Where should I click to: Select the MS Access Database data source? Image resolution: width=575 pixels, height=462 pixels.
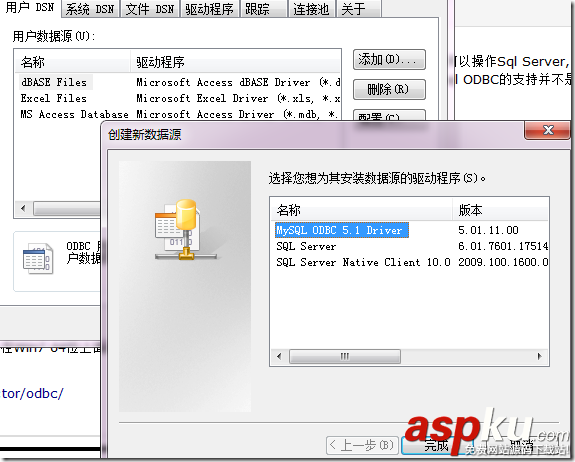(74, 114)
